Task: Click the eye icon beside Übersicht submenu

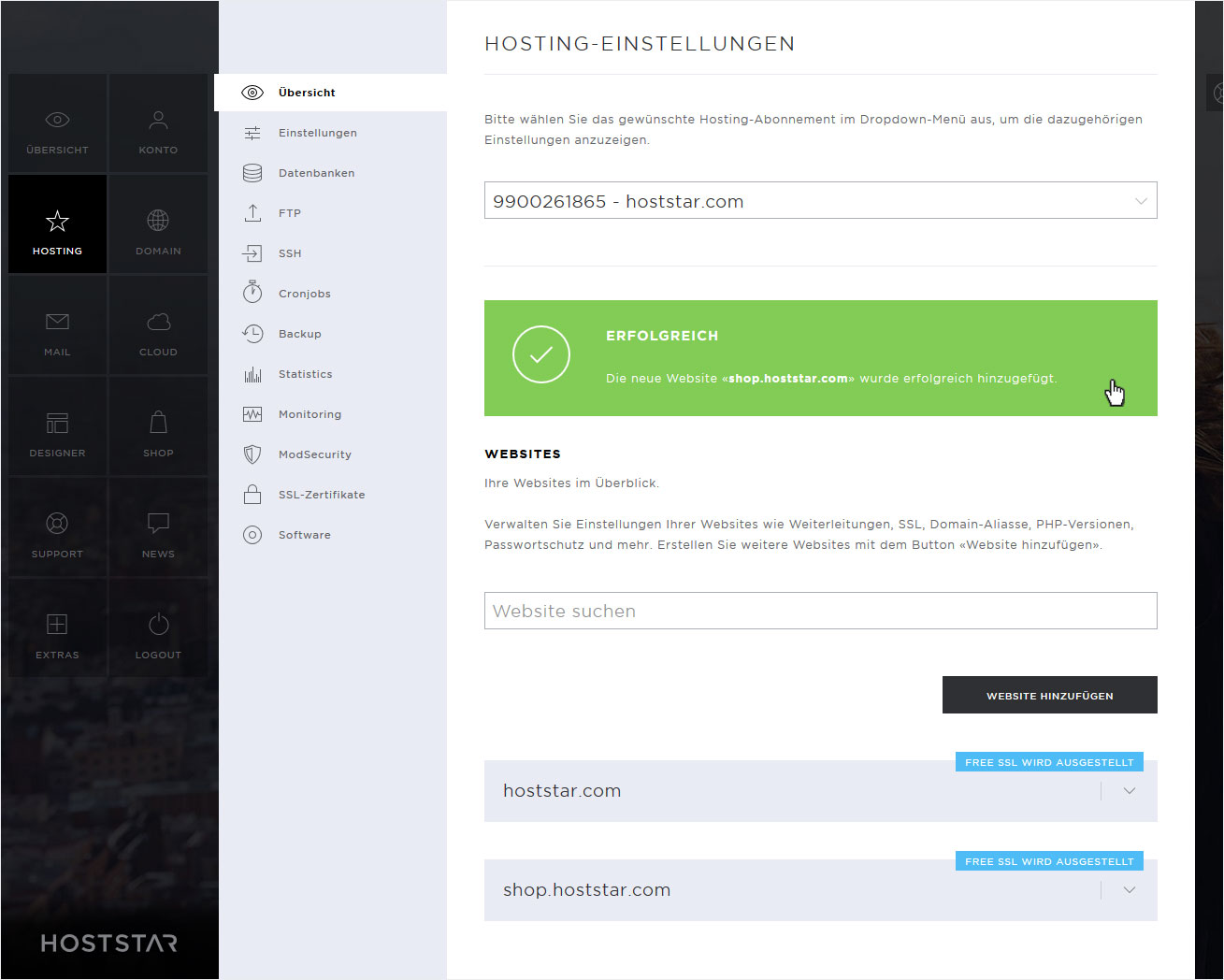Action: [252, 93]
